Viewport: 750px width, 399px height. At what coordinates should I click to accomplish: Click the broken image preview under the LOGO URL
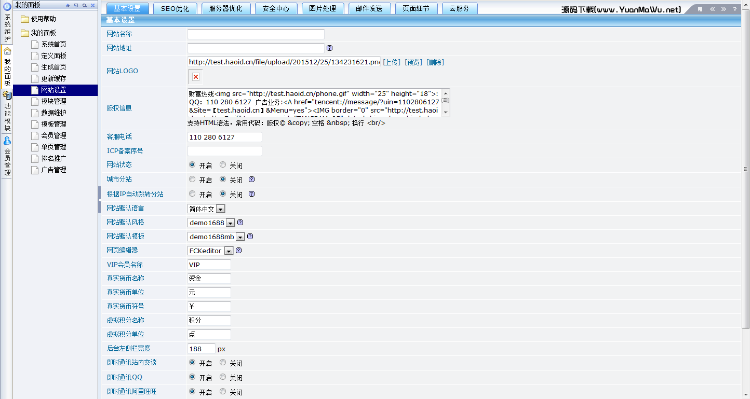point(195,77)
